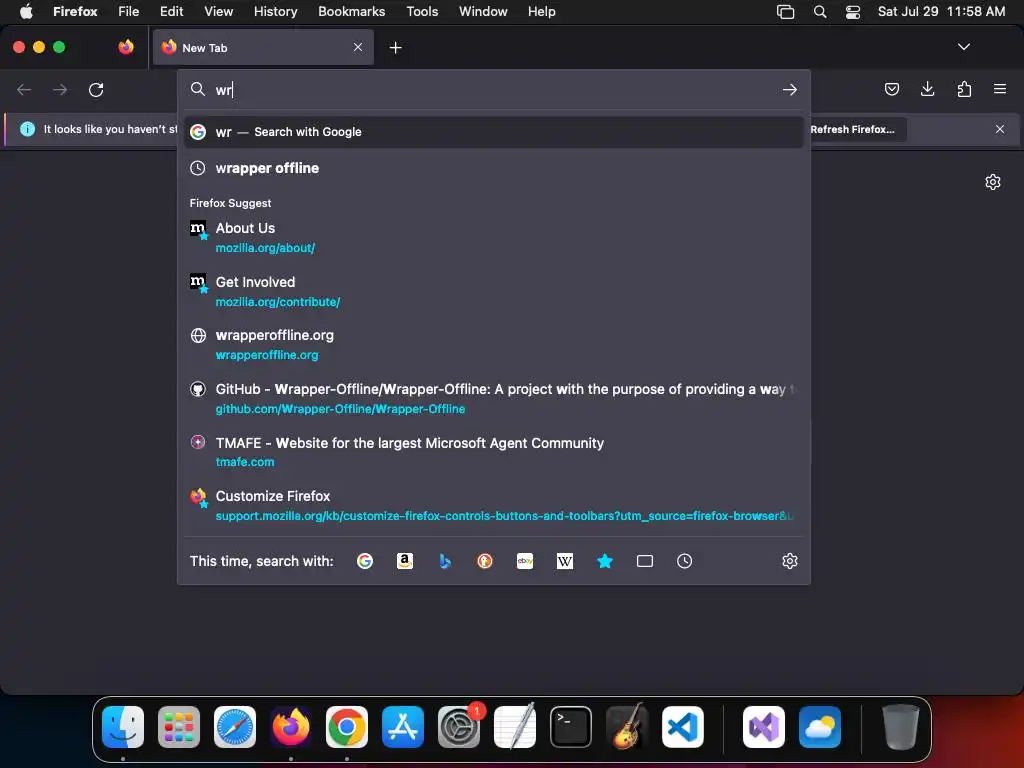Select 'wr — Search with Google' suggestion
This screenshot has width=1024, height=768.
coord(494,132)
